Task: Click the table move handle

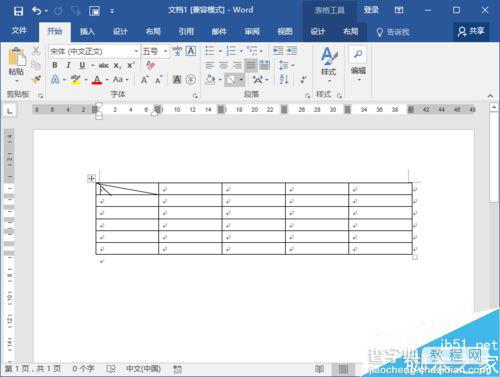Action: pos(91,178)
